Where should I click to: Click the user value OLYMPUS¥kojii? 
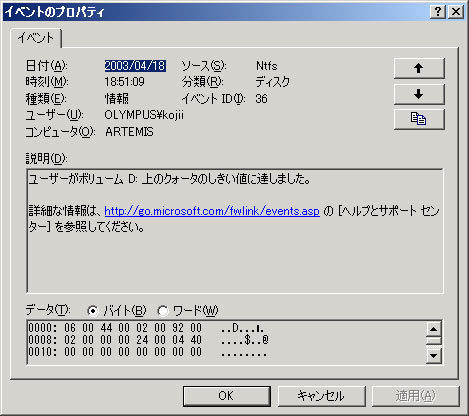(x=144, y=115)
